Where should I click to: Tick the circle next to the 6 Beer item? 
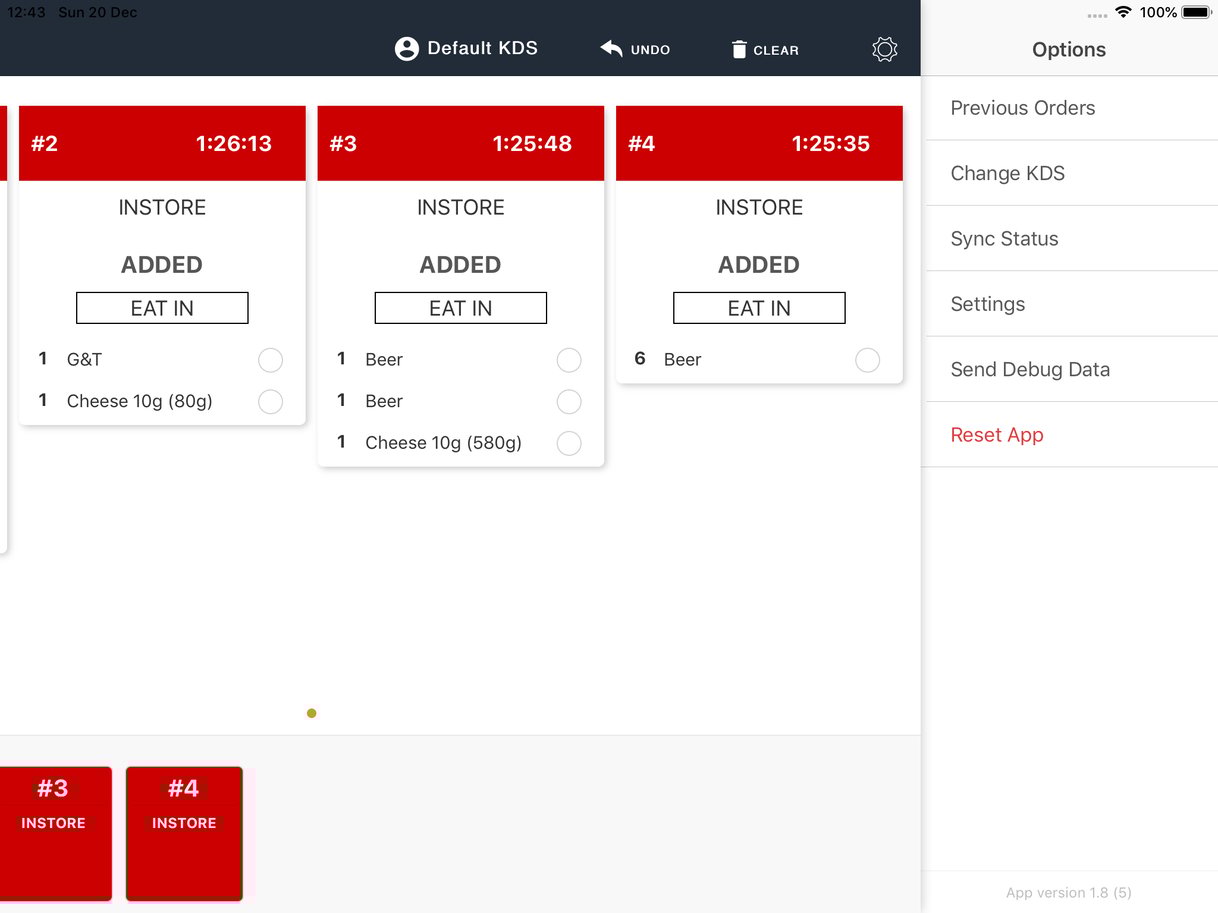point(867,360)
